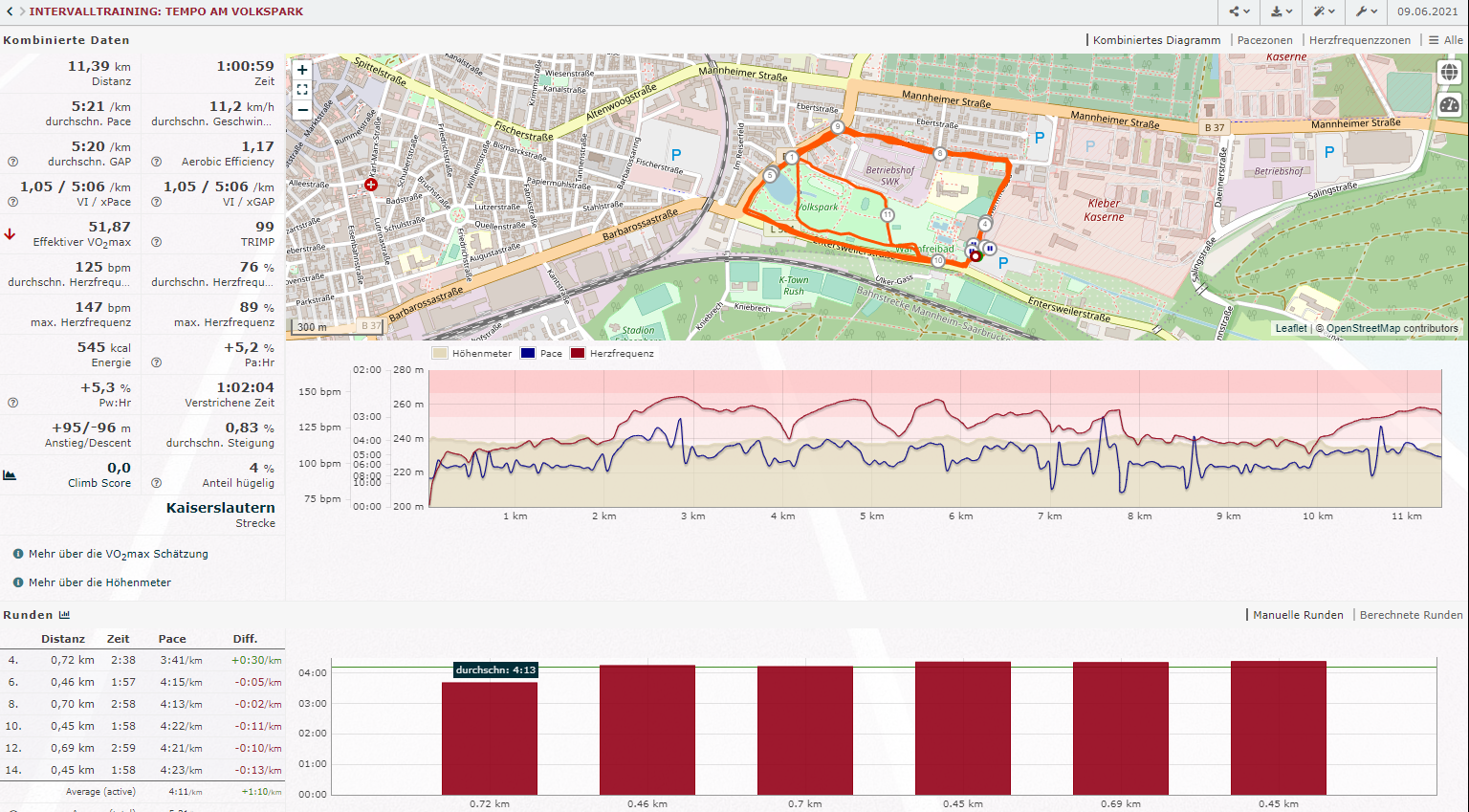The height and width of the screenshot is (812, 1469).
Task: Click the chart icon next to Runden
Action: (x=64, y=615)
